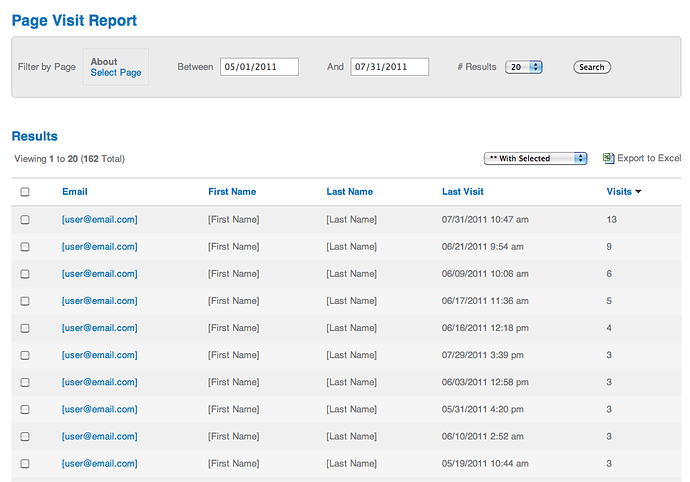The width and height of the screenshot is (690, 482).
Task: Open user email in 06/10/2011 2:52 am row
Action: (x=99, y=436)
